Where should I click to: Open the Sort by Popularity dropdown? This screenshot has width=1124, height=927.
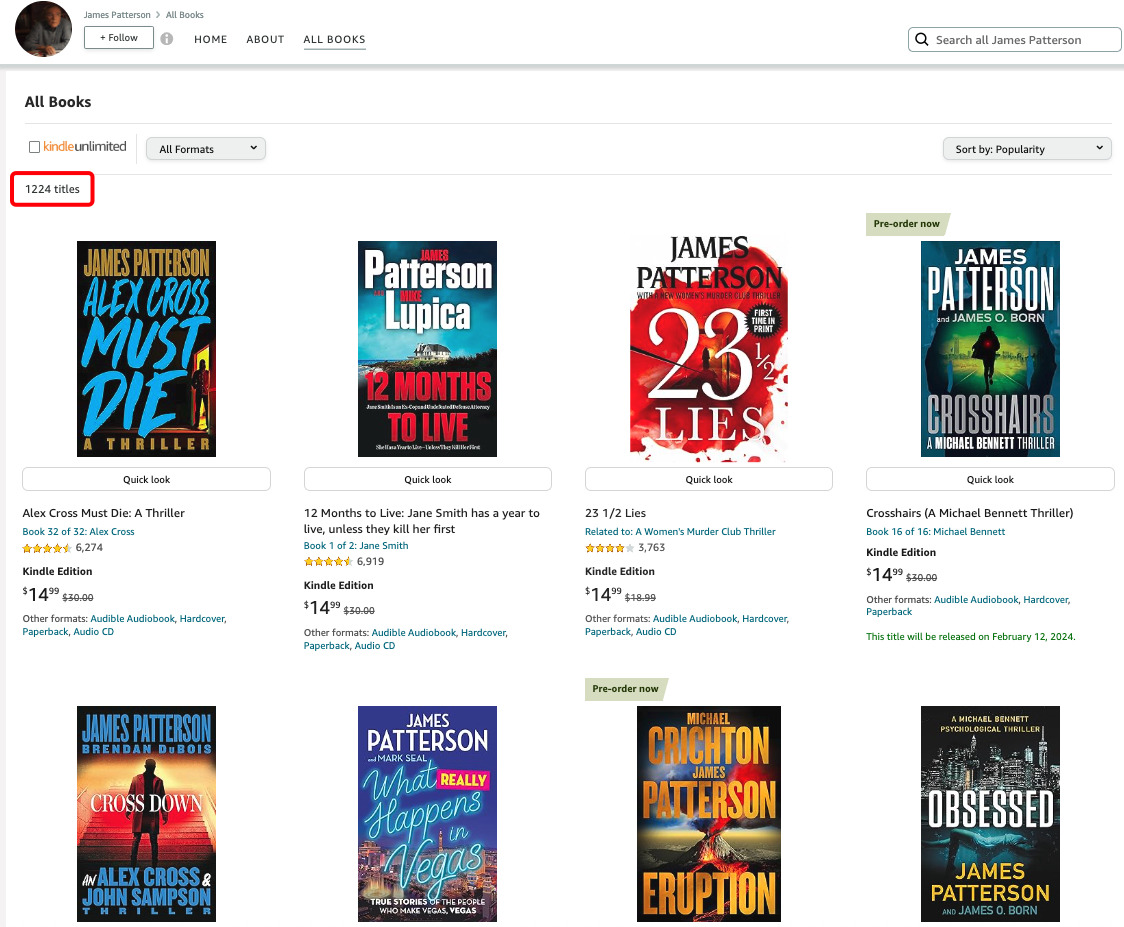click(x=1027, y=148)
